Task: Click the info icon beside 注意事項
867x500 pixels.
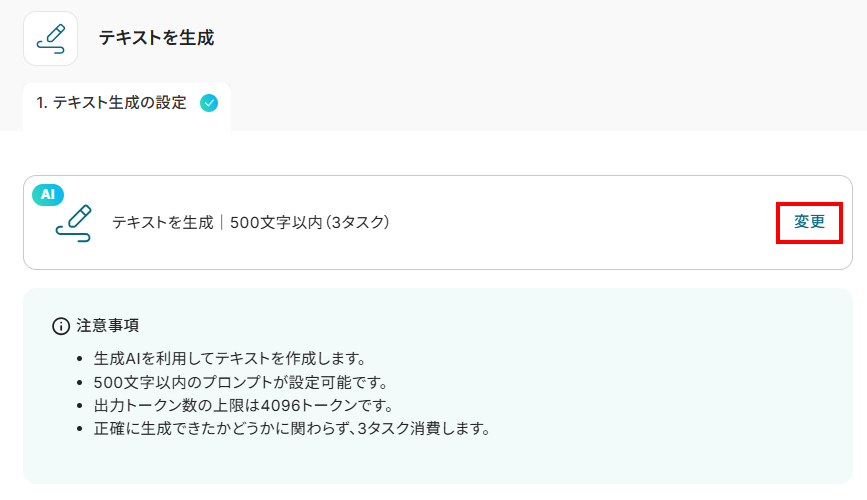Action: [x=61, y=326]
